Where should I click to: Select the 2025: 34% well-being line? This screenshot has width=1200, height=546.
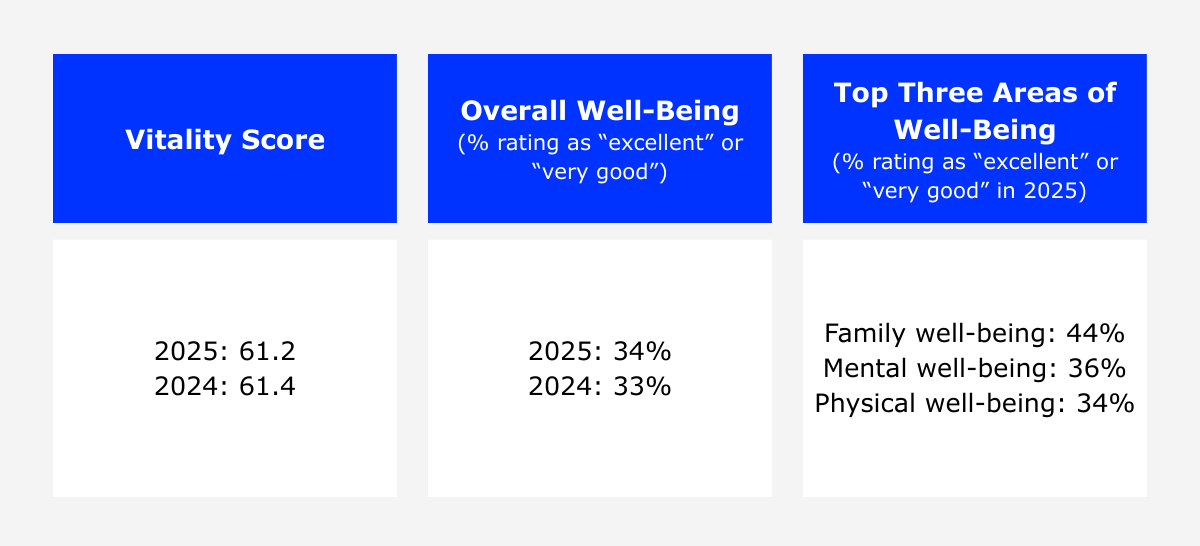(x=599, y=351)
